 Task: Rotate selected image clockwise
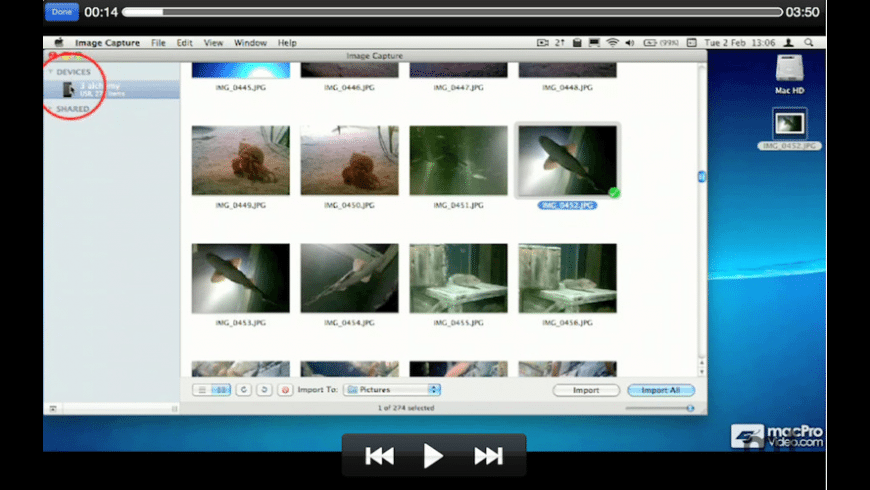[264, 390]
